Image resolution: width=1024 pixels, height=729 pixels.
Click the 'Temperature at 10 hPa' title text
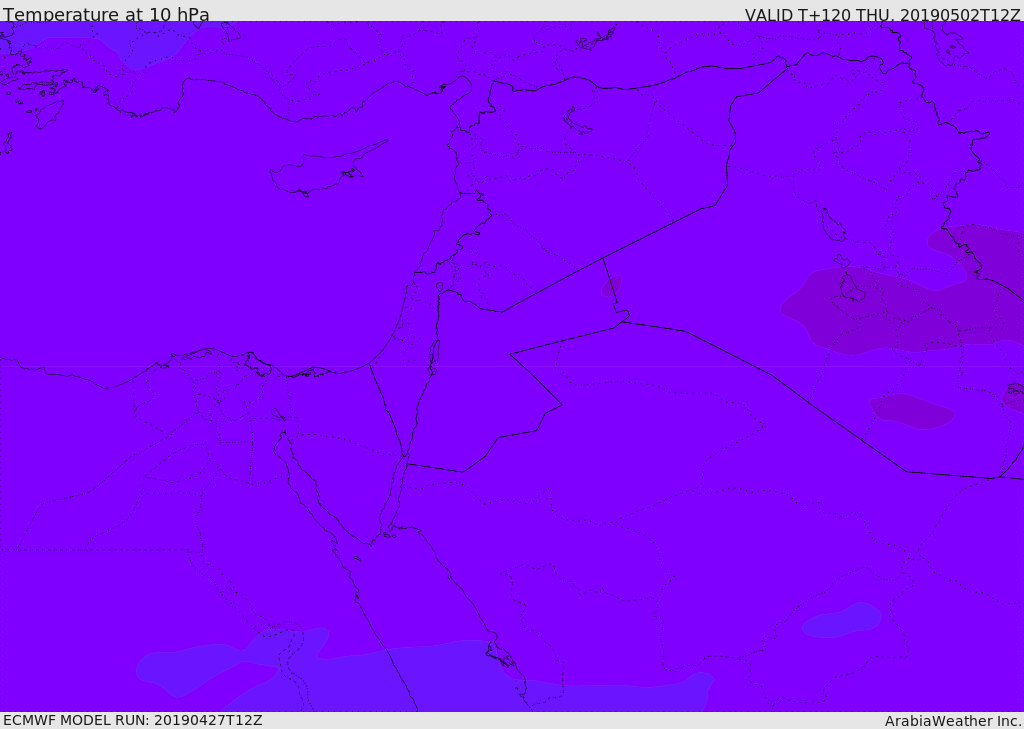click(106, 14)
